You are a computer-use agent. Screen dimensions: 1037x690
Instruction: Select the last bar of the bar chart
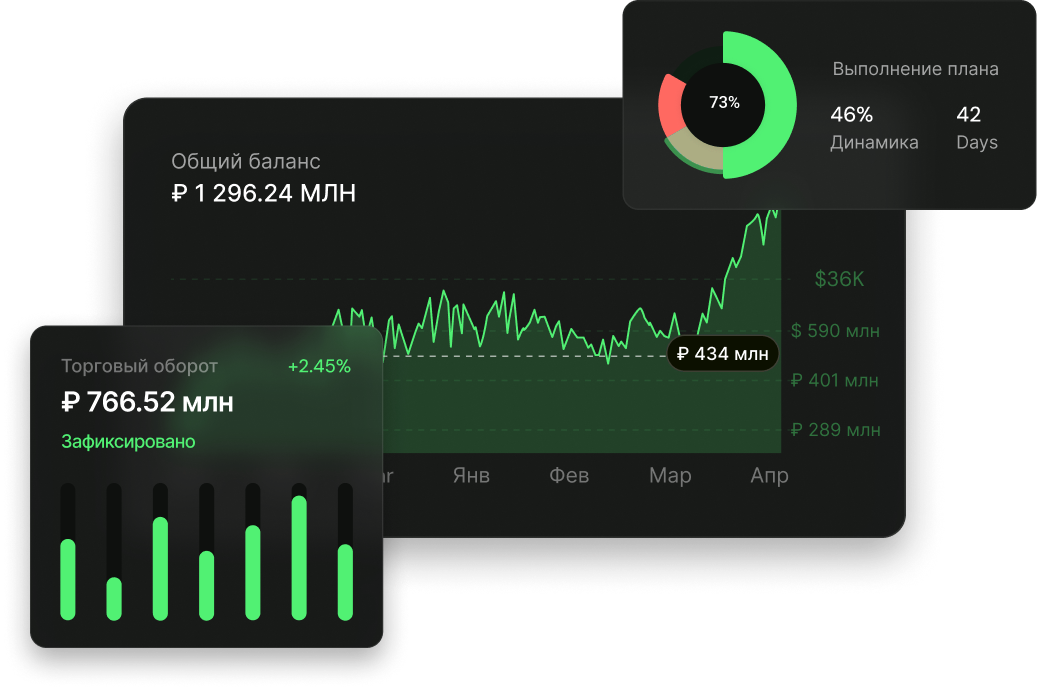tap(343, 580)
